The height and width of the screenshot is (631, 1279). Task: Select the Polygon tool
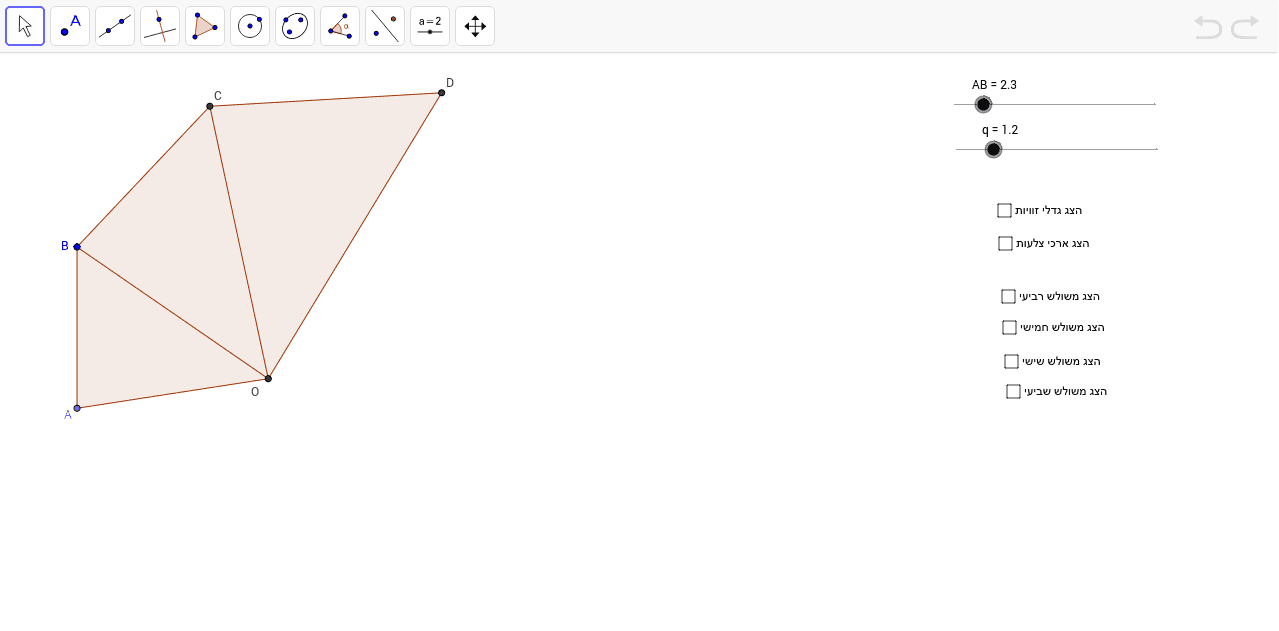(205, 26)
